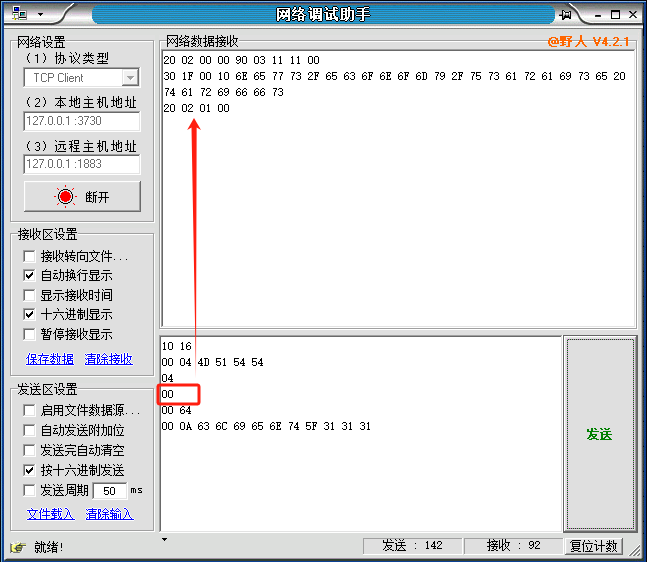
Task: Click the 复位计数 reset count button
Action: click(593, 546)
